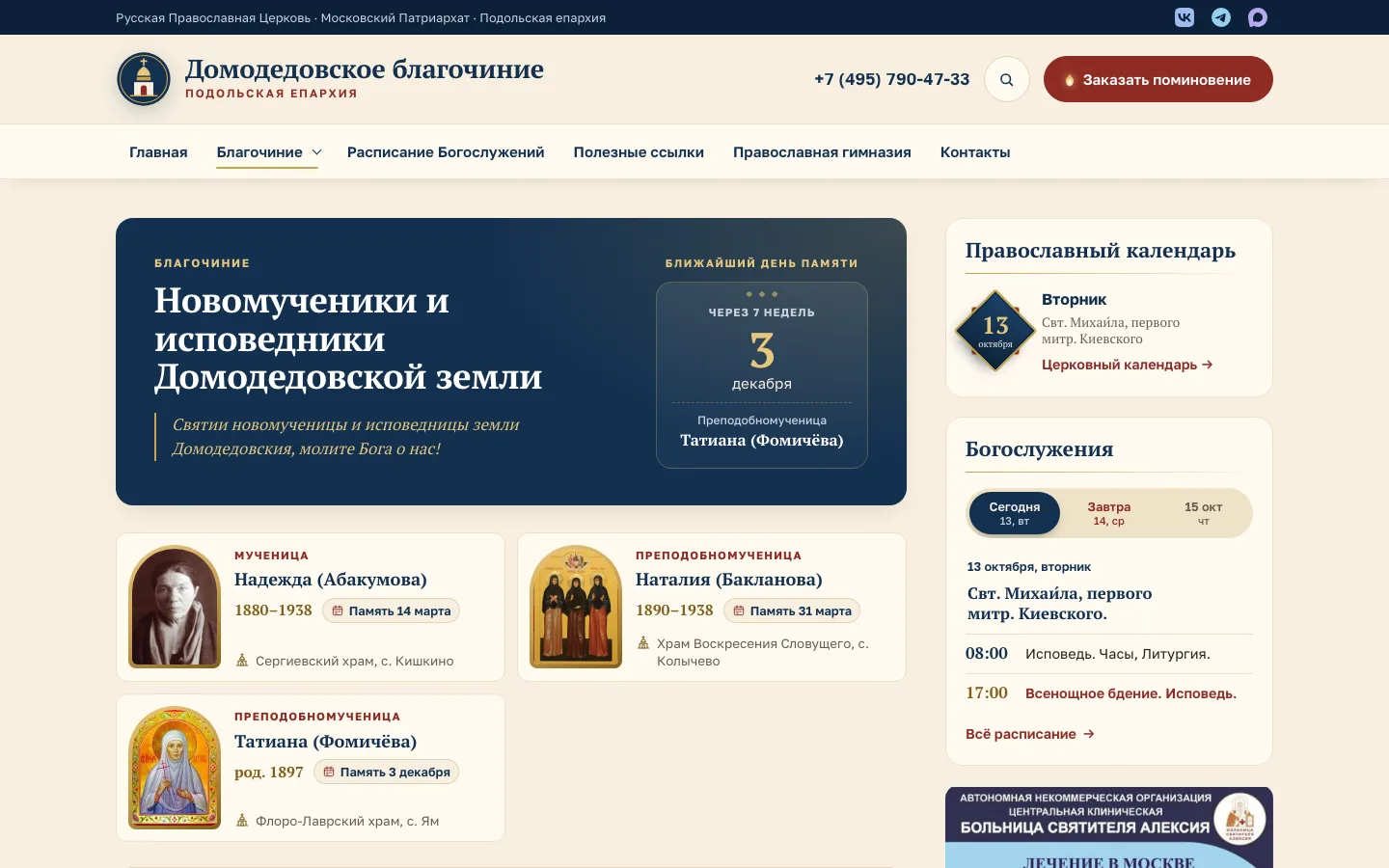
Task: Click the Храм Воскресения Словущего, с. Колычево text
Action: [x=763, y=652]
